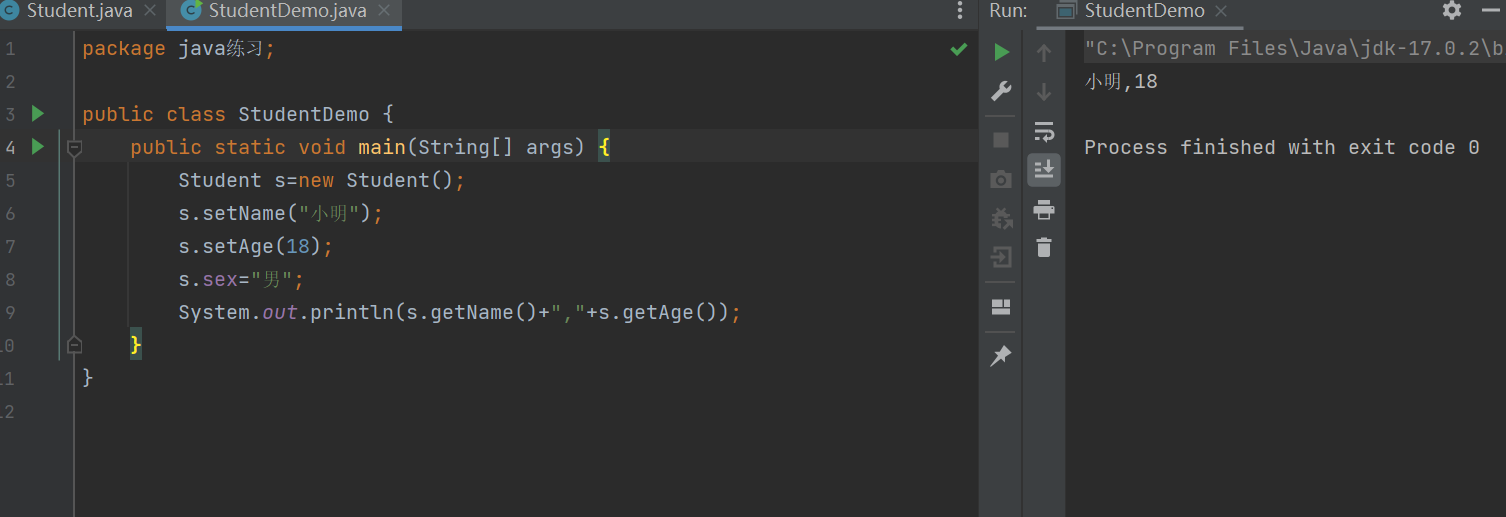Open the Restore Layout icon
The height and width of the screenshot is (517, 1506).
[1001, 307]
